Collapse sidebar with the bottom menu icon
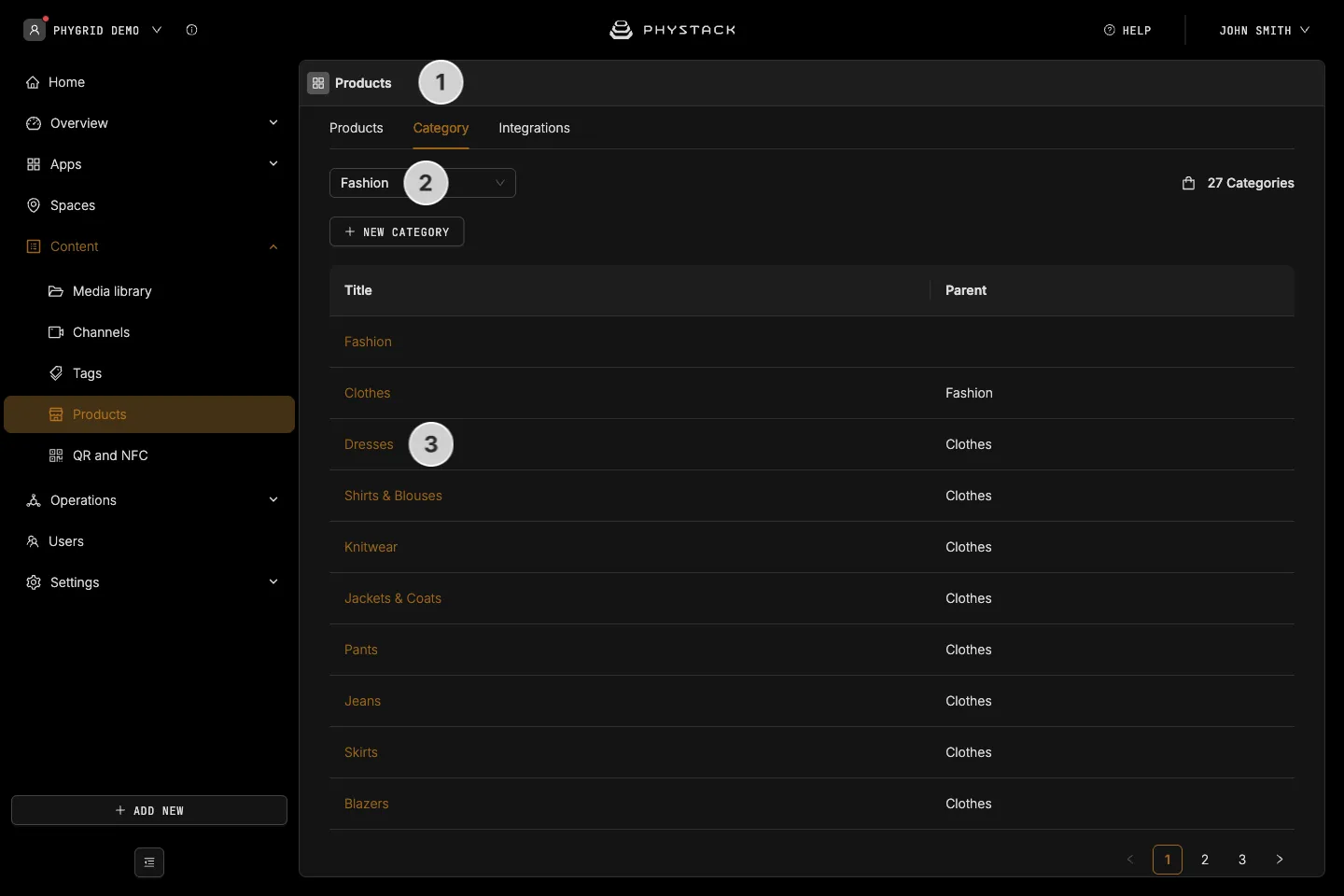The height and width of the screenshot is (896, 1344). 149,862
